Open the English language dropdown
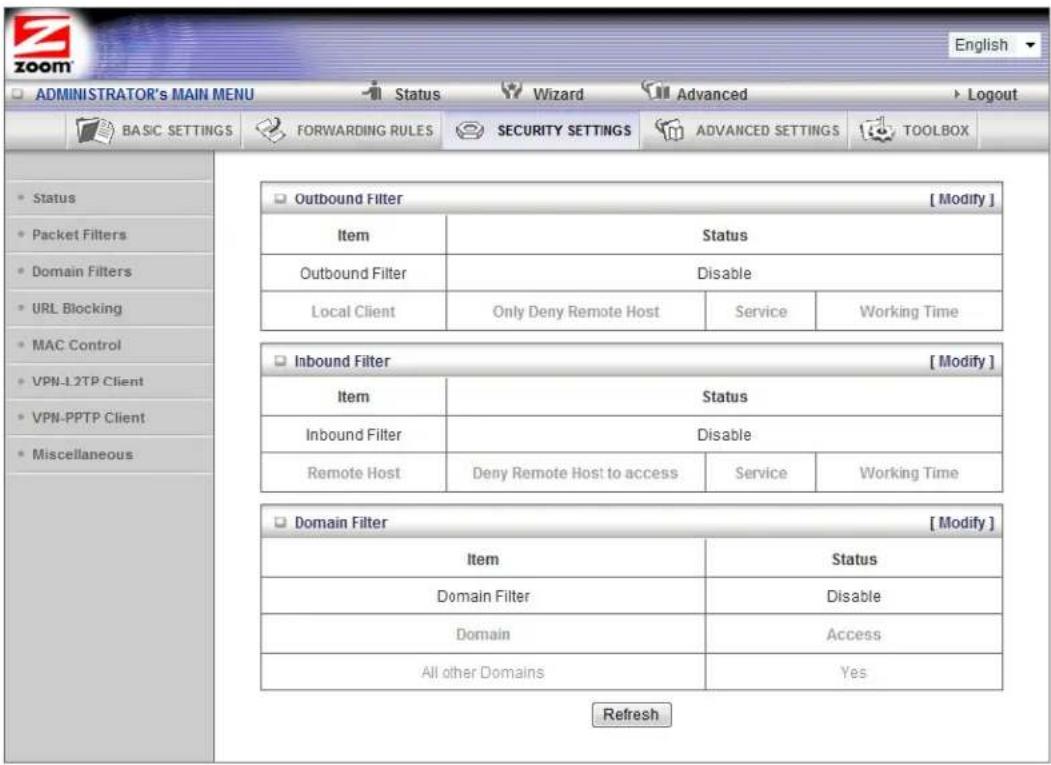 pyautogui.click(x=995, y=45)
